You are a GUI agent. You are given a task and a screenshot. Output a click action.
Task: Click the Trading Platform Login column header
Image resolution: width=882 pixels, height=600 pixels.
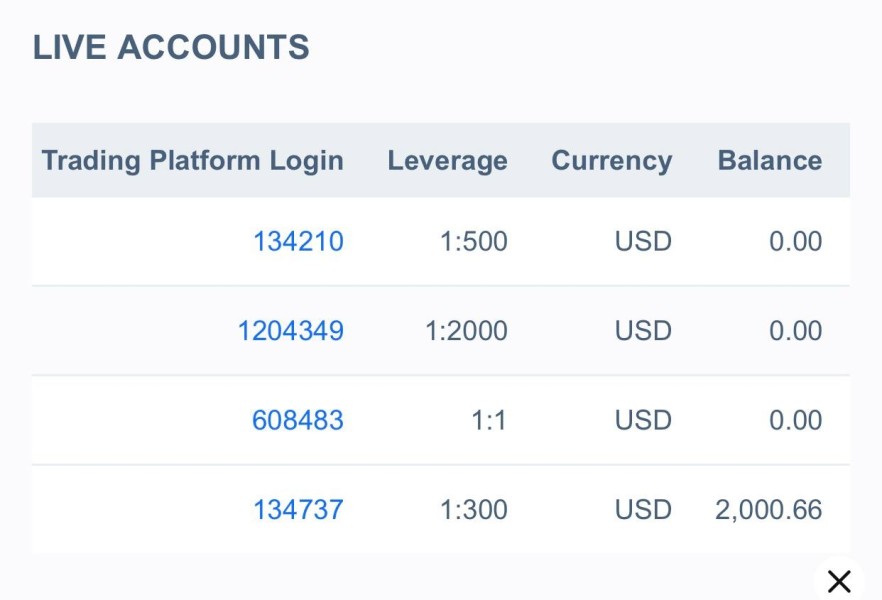click(192, 161)
